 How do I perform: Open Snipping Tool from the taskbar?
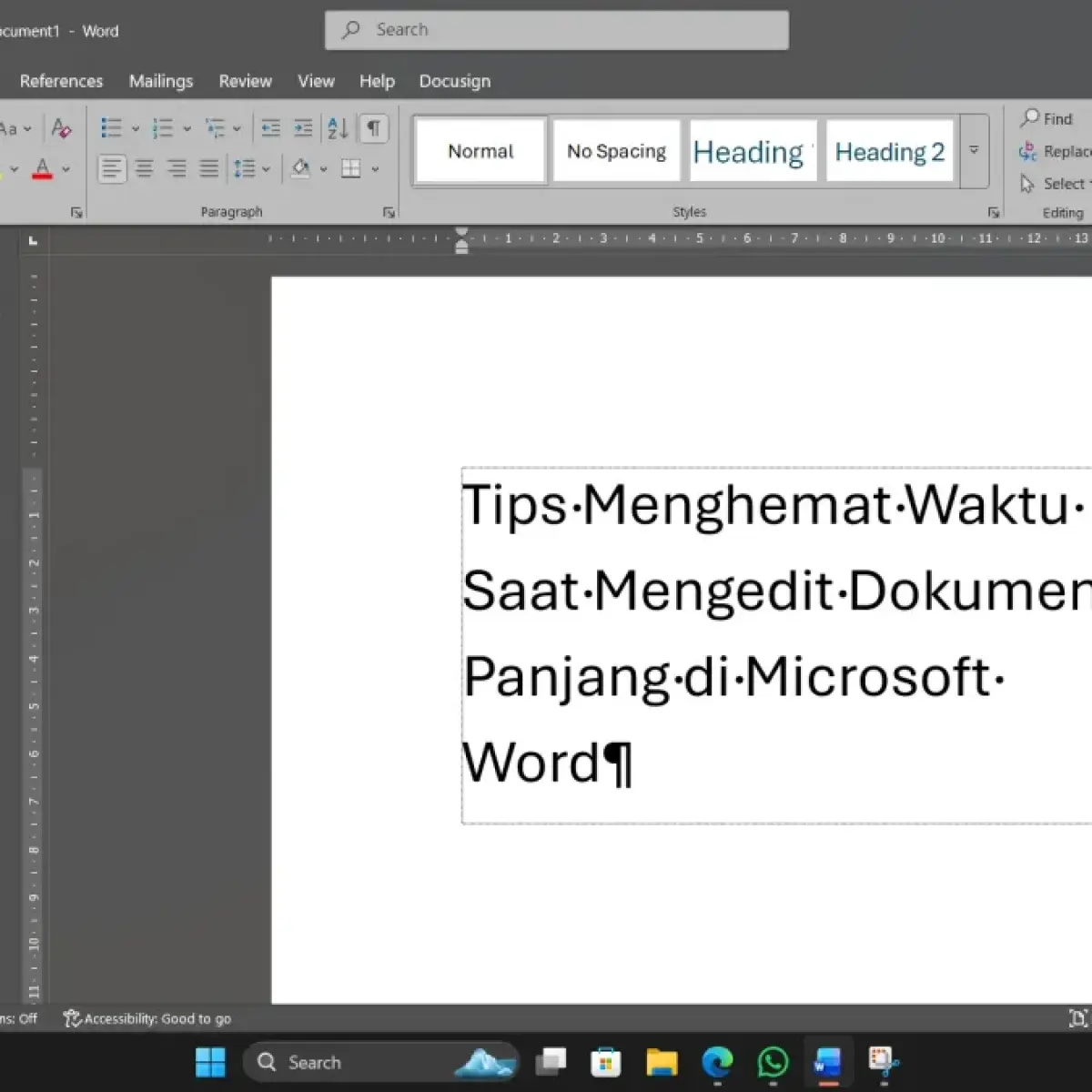tap(884, 1062)
